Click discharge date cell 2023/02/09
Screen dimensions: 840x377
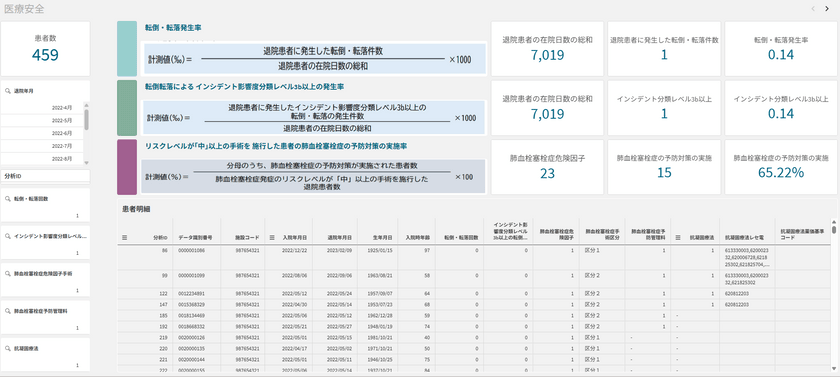tap(339, 250)
